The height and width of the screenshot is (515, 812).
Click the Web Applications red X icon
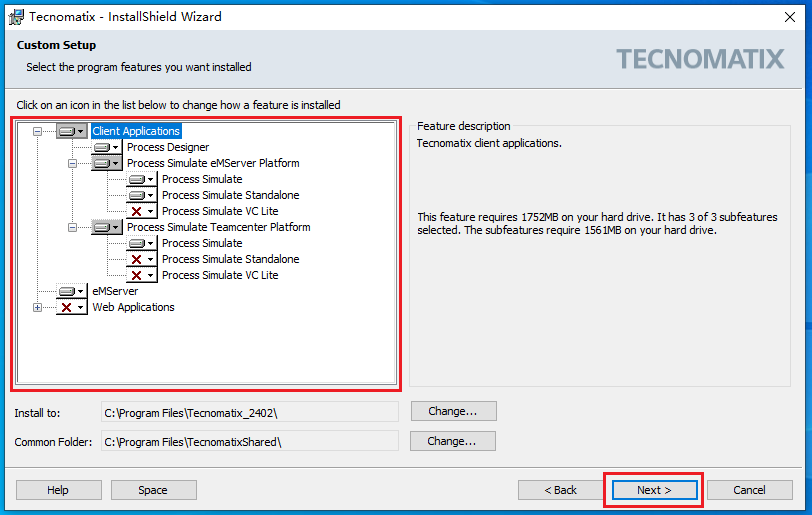[x=67, y=307]
